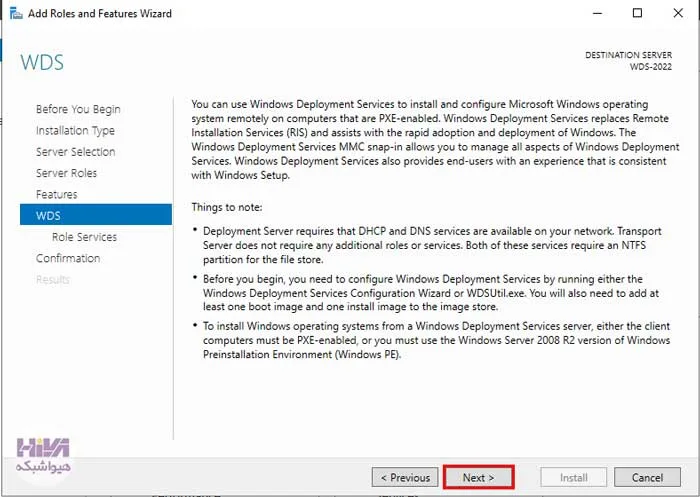The width and height of the screenshot is (700, 497).
Task: Select the highlighted WDS step
Action: pos(96,215)
